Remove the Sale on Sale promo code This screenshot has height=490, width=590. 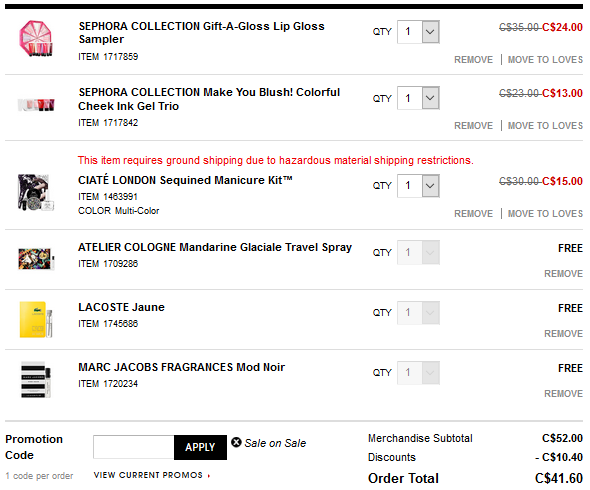point(236,442)
